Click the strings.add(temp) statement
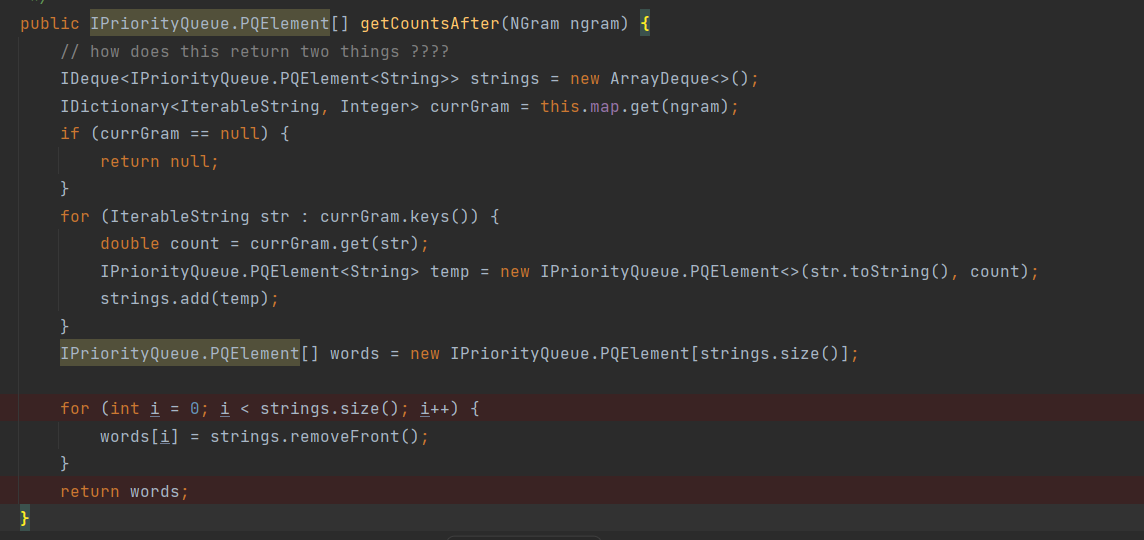The height and width of the screenshot is (540, 1144). (190, 299)
